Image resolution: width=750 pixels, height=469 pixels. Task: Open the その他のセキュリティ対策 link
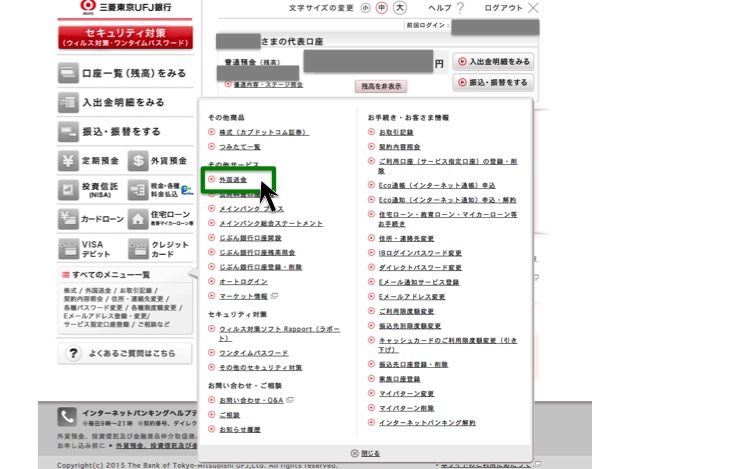[261, 368]
